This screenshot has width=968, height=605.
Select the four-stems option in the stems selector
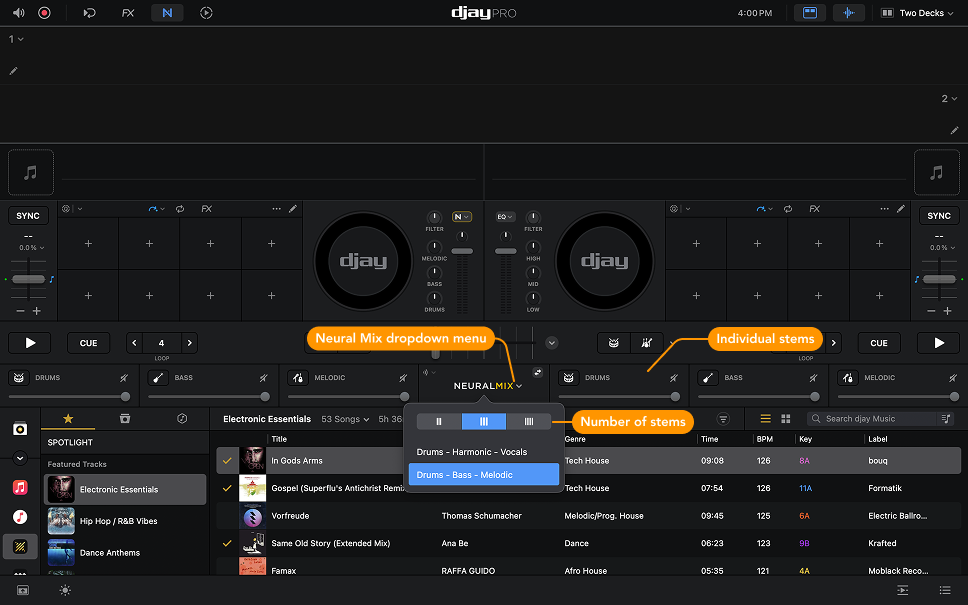pyautogui.click(x=528, y=421)
